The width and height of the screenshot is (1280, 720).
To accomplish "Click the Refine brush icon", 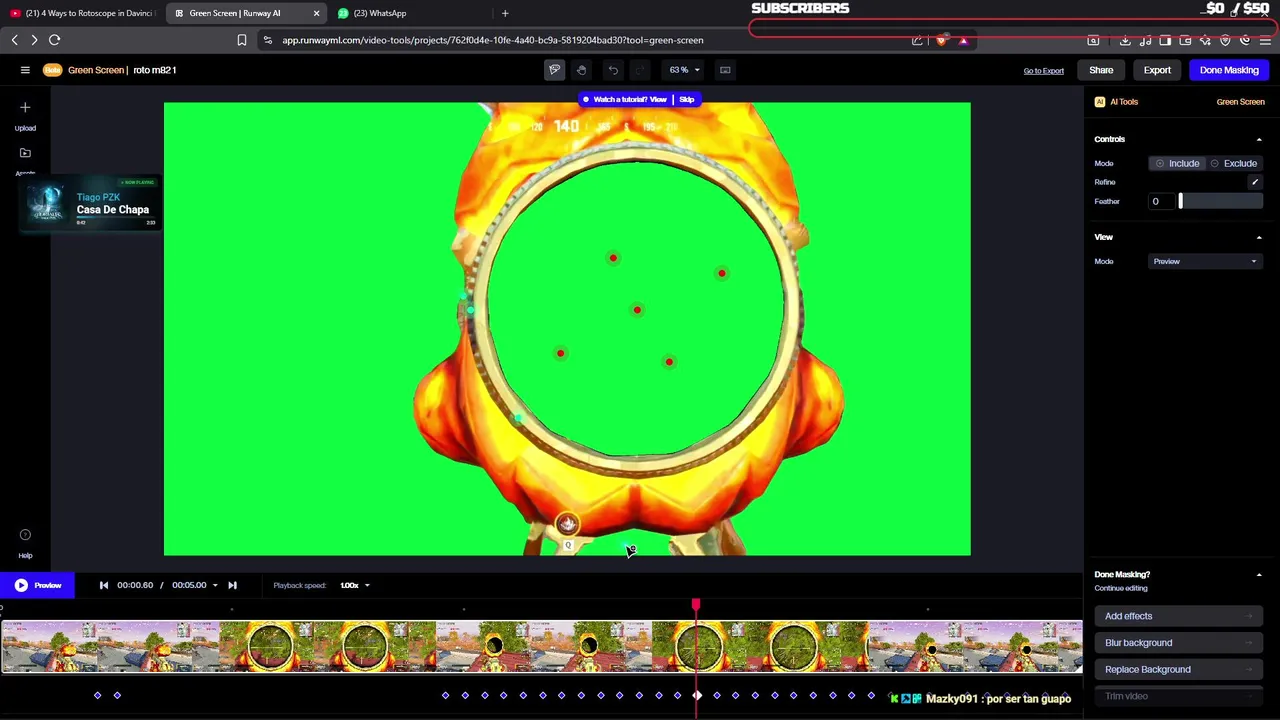I will click(x=1254, y=182).
